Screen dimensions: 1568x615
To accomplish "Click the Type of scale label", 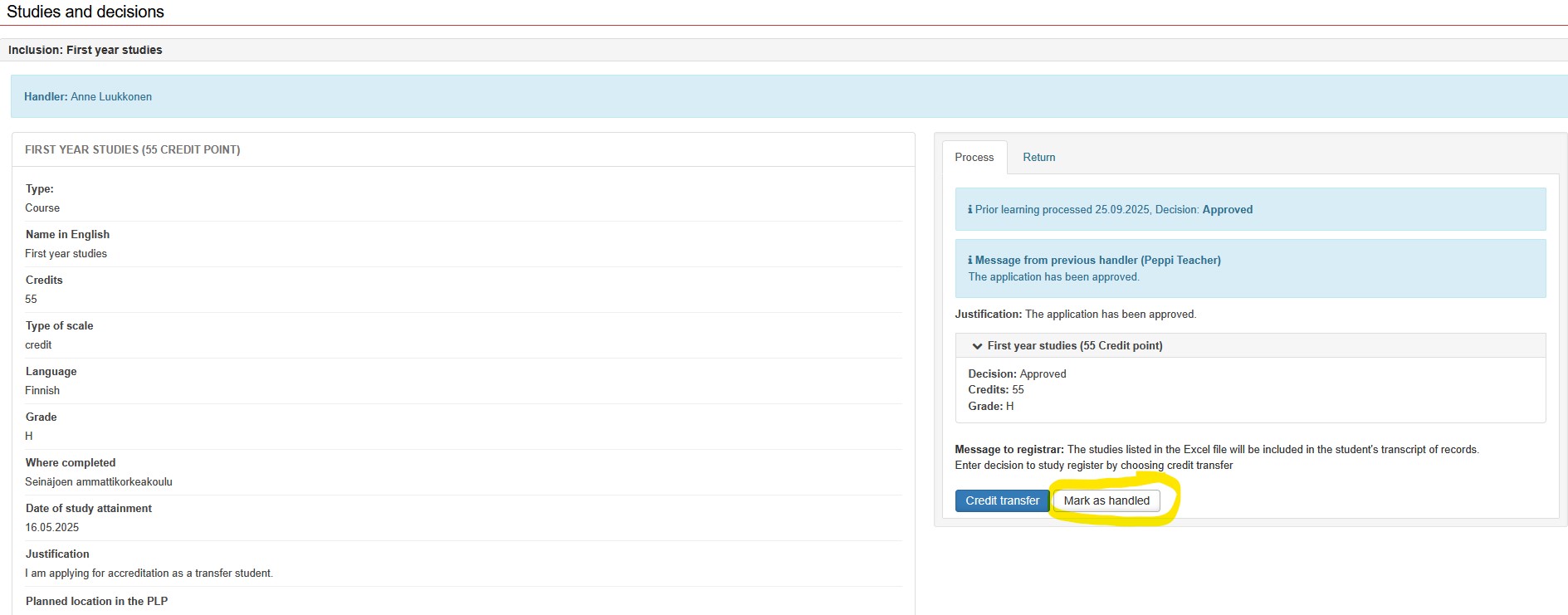I will 59,325.
